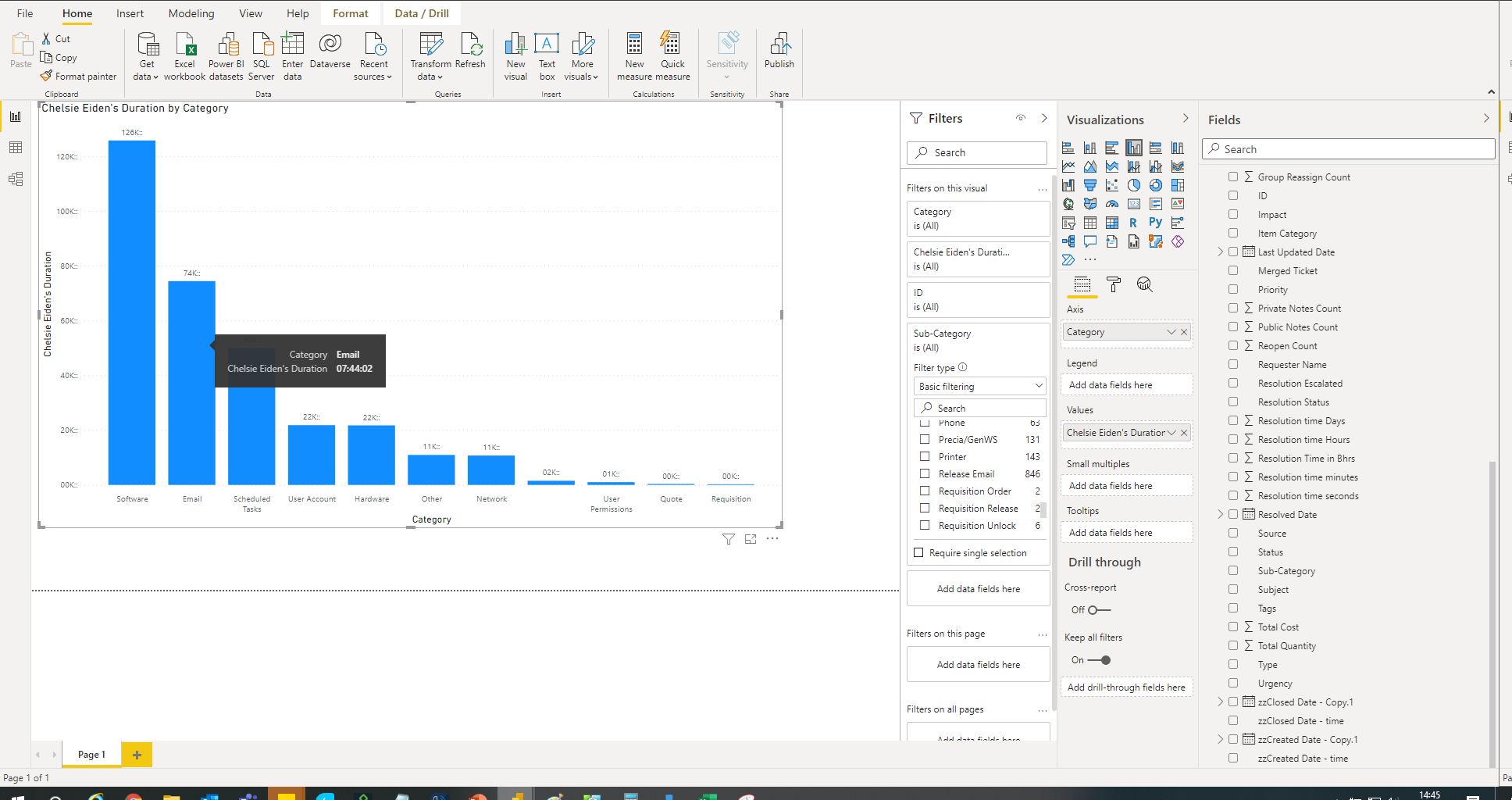Open the Format paint roller pane
The height and width of the screenshot is (800, 1512).
click(1114, 284)
